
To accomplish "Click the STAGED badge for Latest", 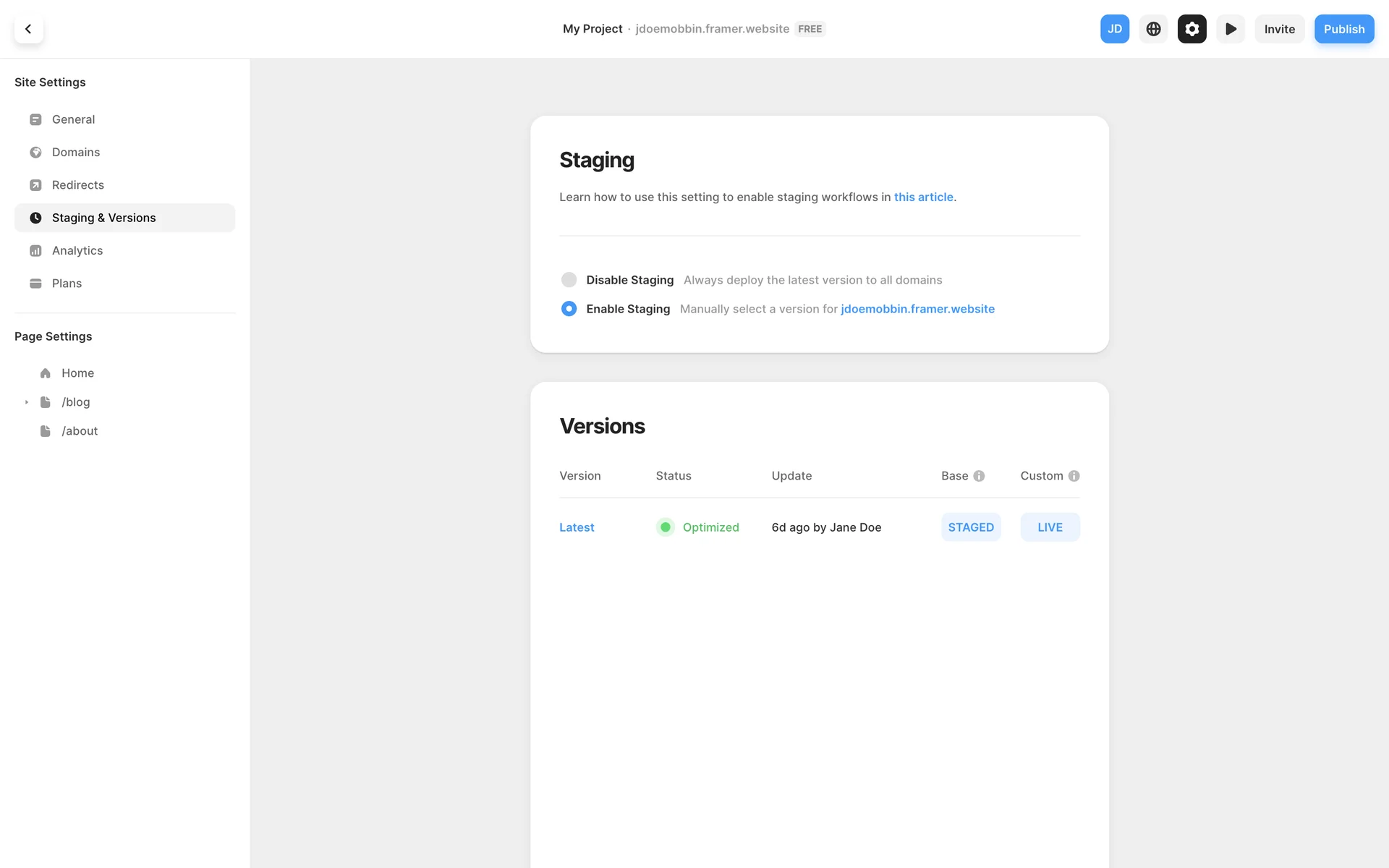I will 970,527.
